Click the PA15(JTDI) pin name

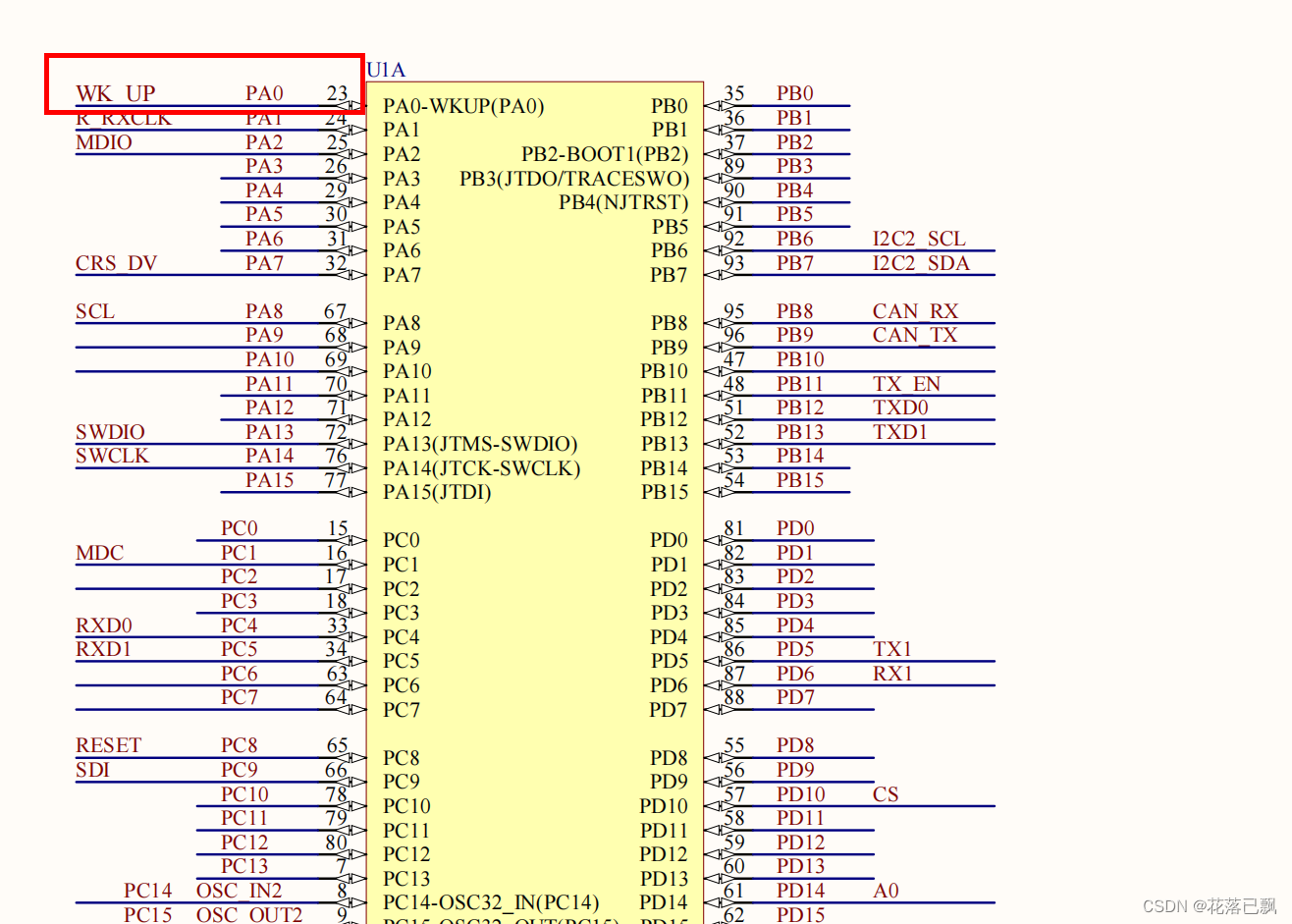(x=437, y=492)
